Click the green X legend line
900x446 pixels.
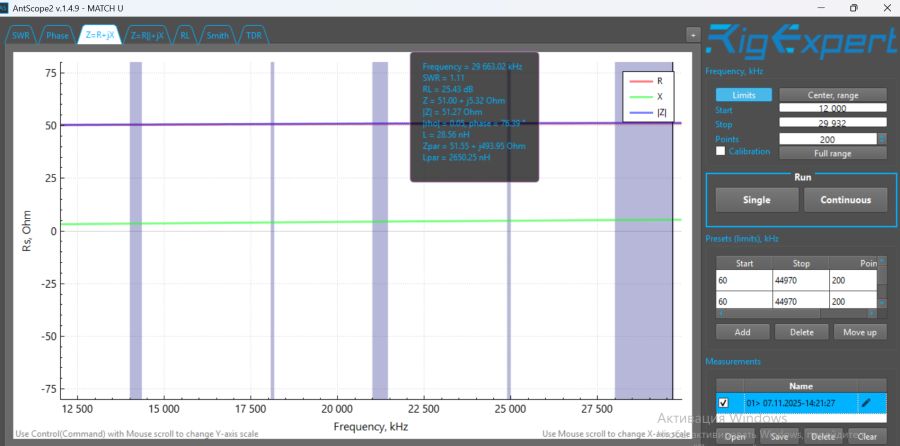click(640, 98)
